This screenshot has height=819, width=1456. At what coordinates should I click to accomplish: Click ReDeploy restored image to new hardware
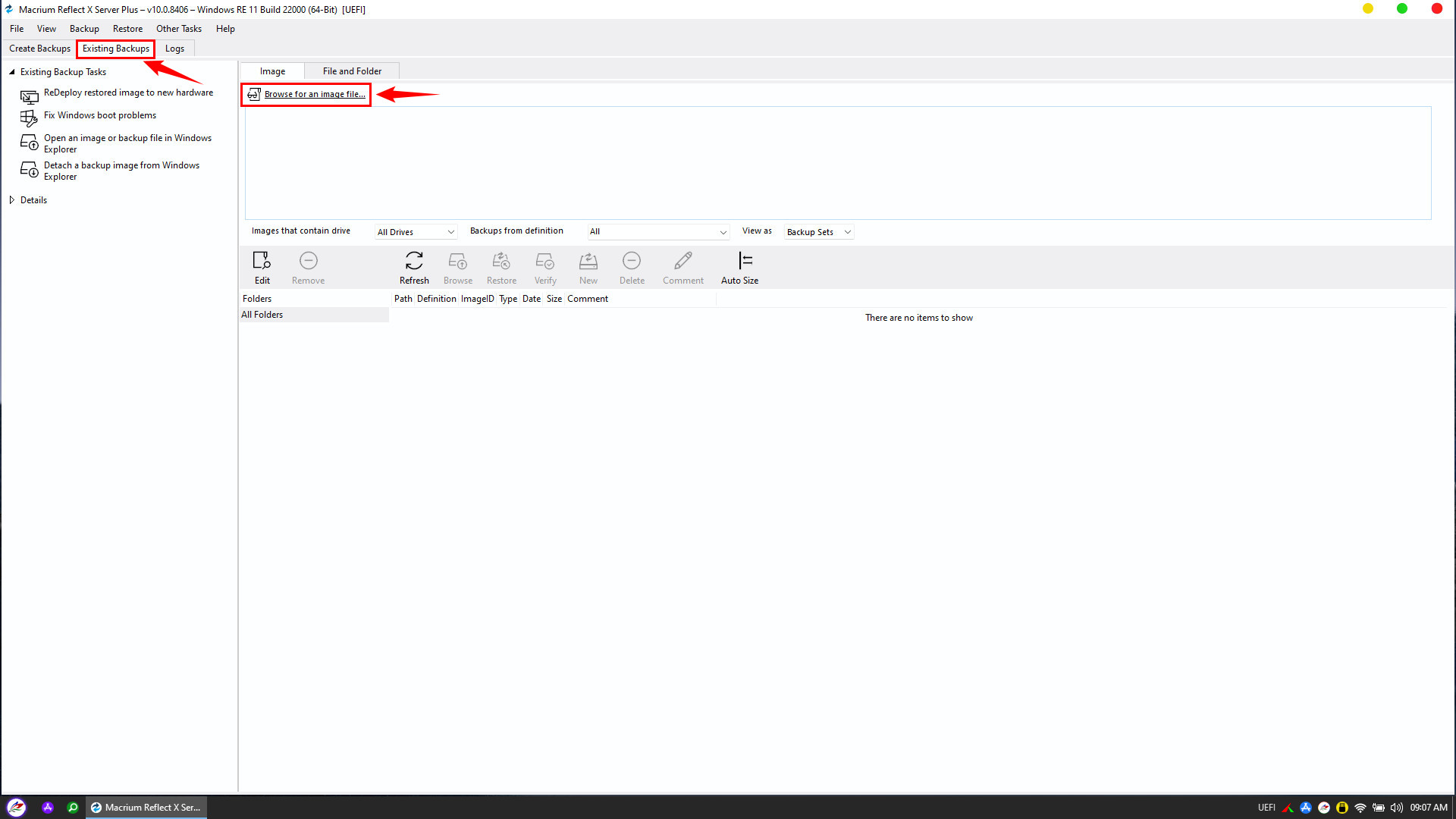(x=128, y=93)
